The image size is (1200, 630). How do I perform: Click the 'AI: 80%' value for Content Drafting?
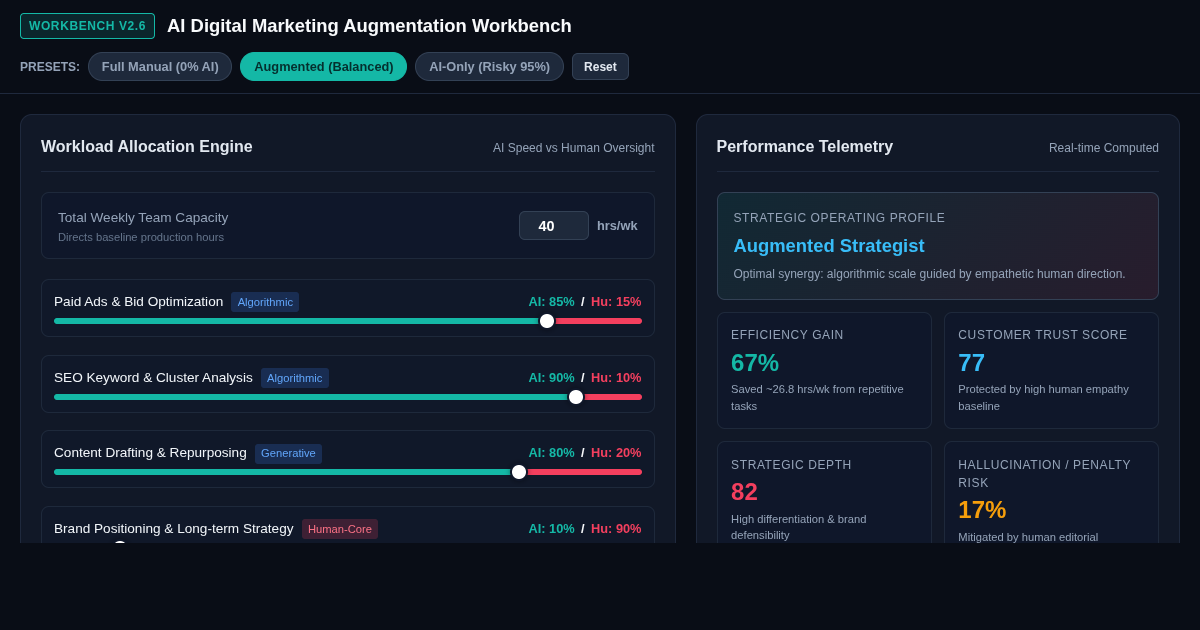[552, 453]
